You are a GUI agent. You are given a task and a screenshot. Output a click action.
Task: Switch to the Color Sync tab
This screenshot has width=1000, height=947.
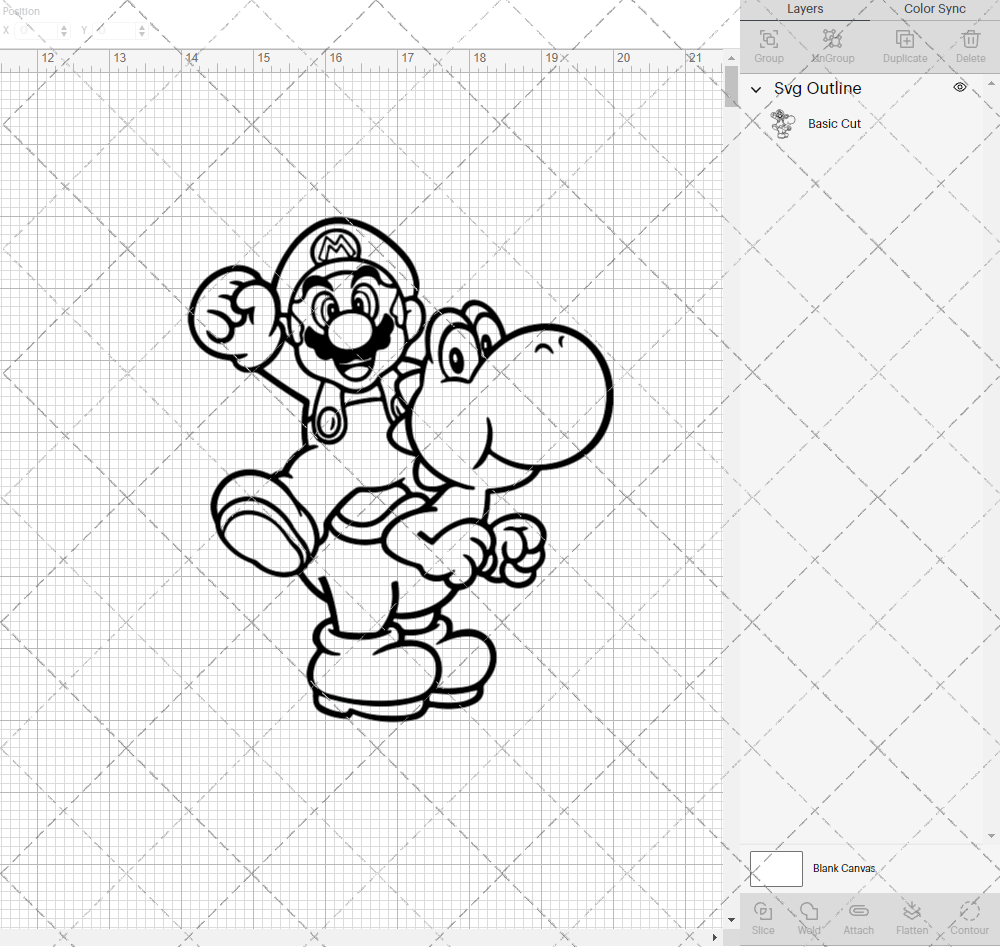934,9
